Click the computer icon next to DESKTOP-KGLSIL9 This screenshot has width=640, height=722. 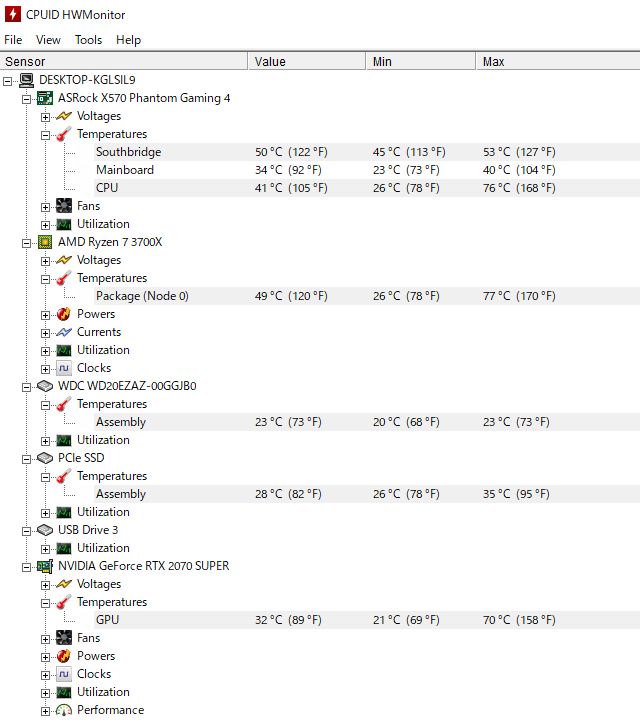pos(27,80)
